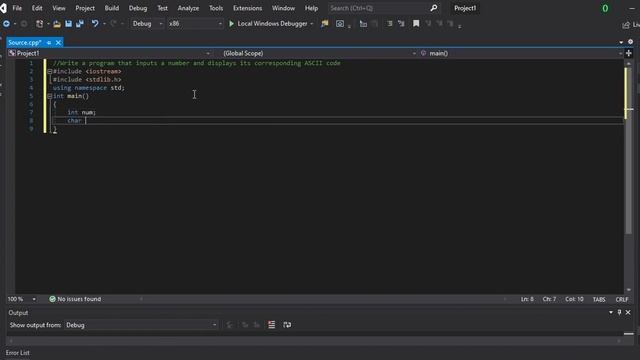Open the Project menu
This screenshot has width=640, height=360.
85,8
